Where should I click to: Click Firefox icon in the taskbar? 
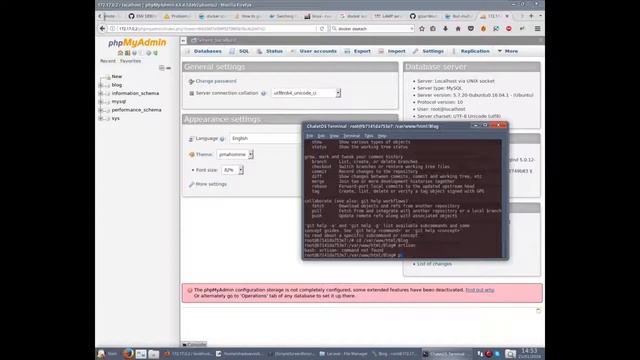128,354
